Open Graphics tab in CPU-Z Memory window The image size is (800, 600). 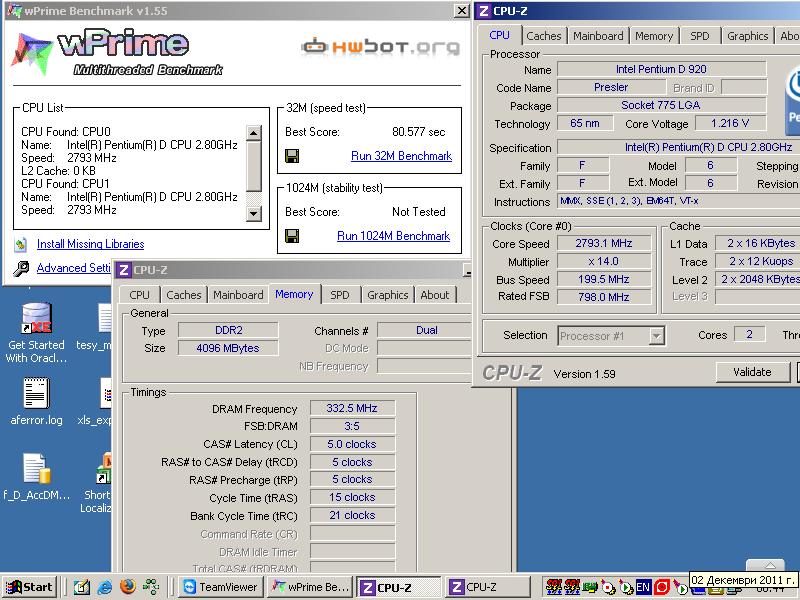(388, 295)
